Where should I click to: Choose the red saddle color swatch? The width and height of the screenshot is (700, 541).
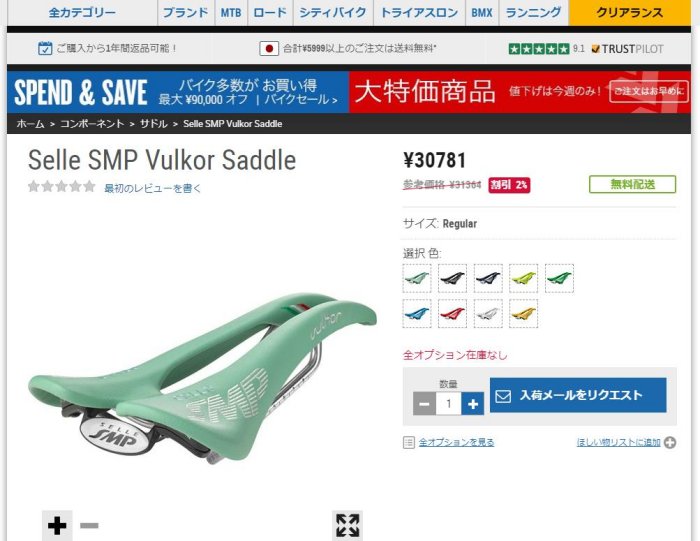[452, 314]
